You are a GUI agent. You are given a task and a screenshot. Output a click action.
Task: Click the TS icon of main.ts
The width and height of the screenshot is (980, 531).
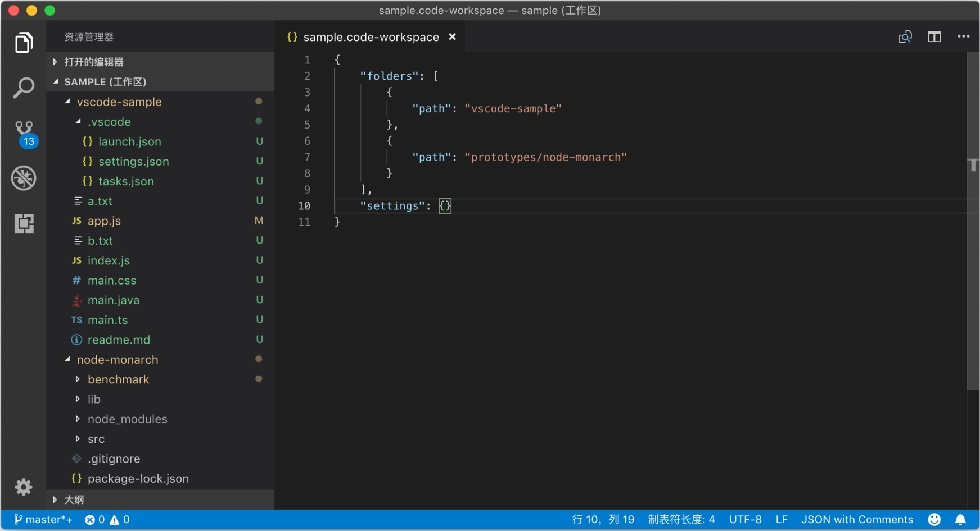pos(76,320)
